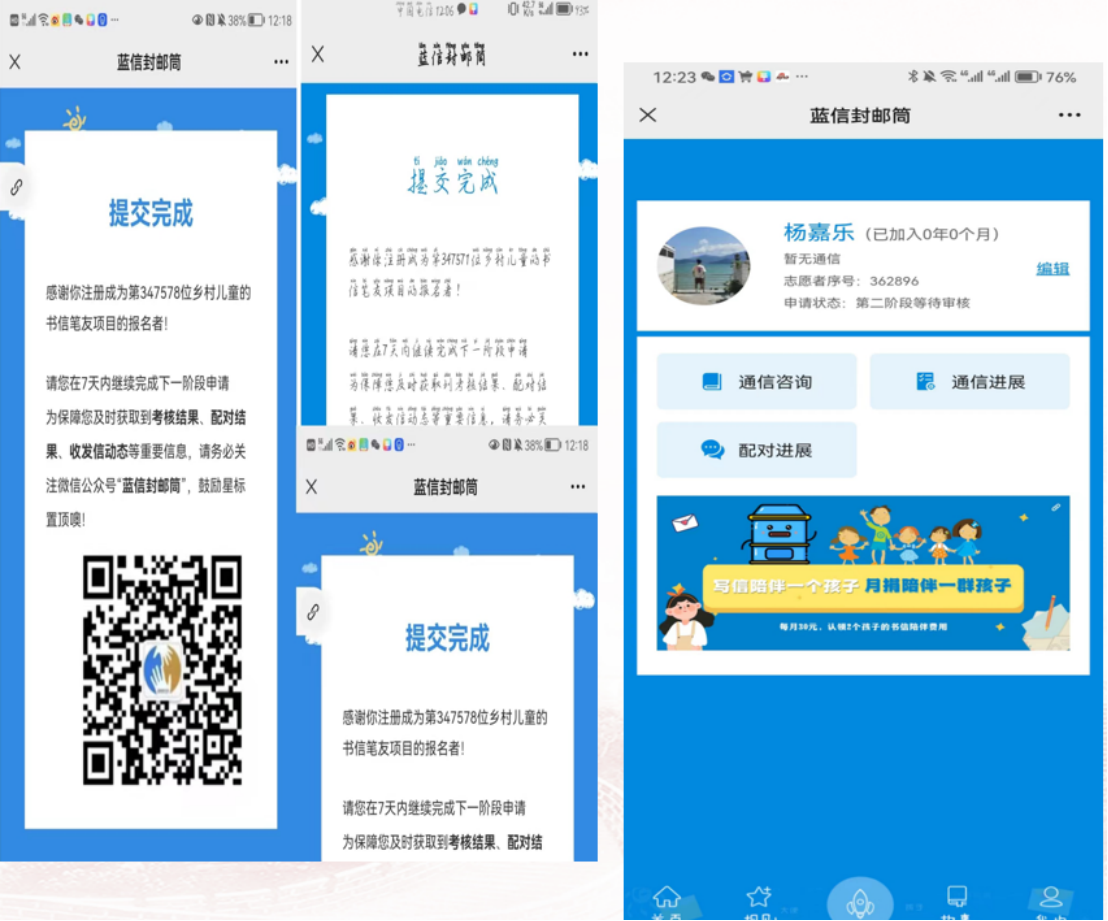Tap the person profile icon in the bottom navigation
The height and width of the screenshot is (921, 1108).
coord(1051,897)
